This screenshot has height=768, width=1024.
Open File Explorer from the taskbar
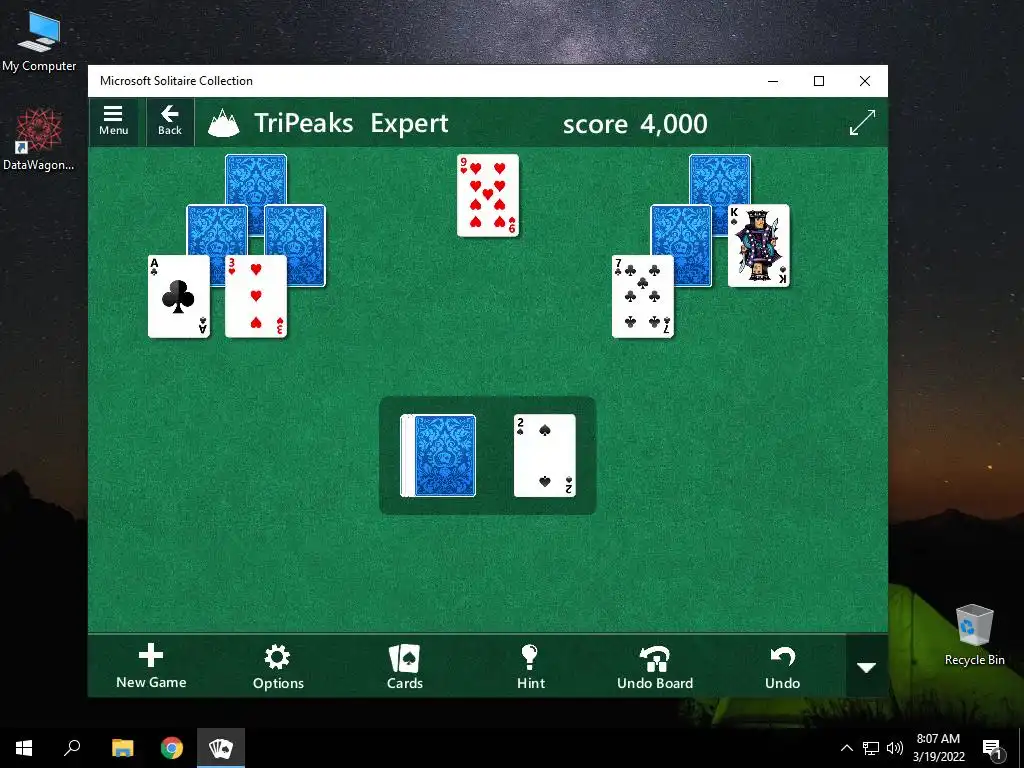122,748
